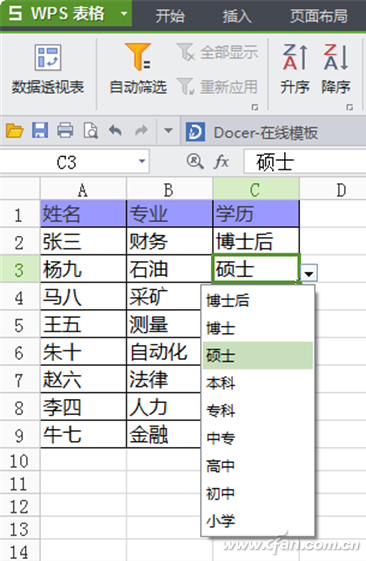Switch to the 插入 ribbon tab

tap(236, 16)
